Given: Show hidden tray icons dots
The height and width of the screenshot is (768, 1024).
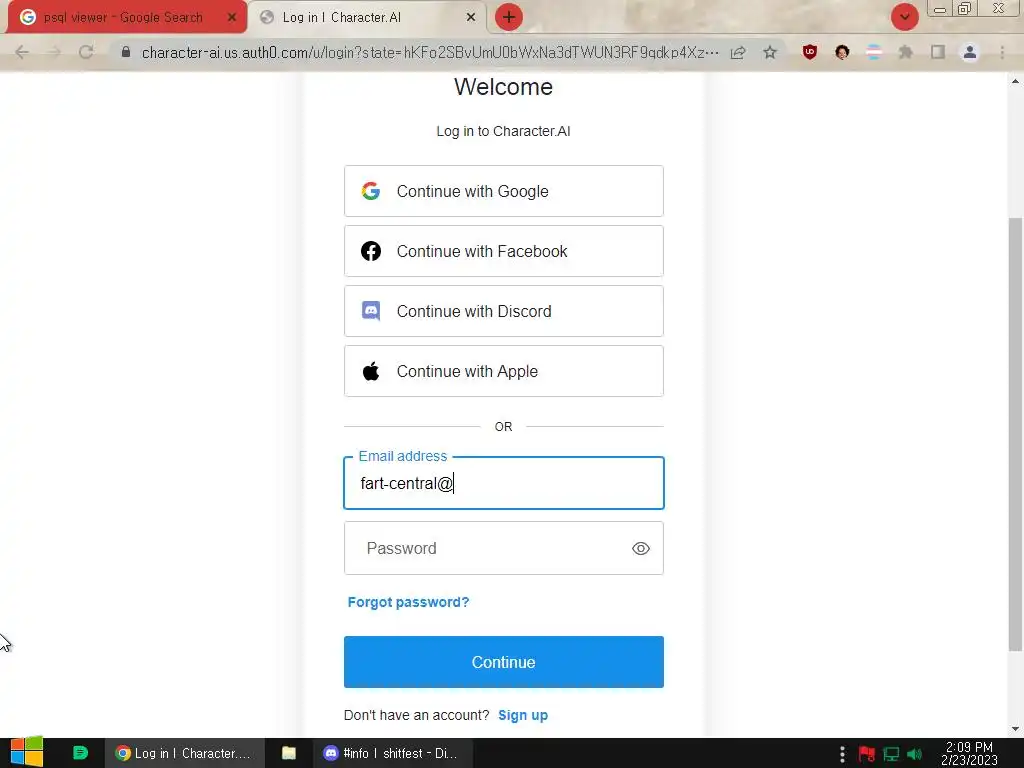Looking at the screenshot, I should pyautogui.click(x=842, y=754).
